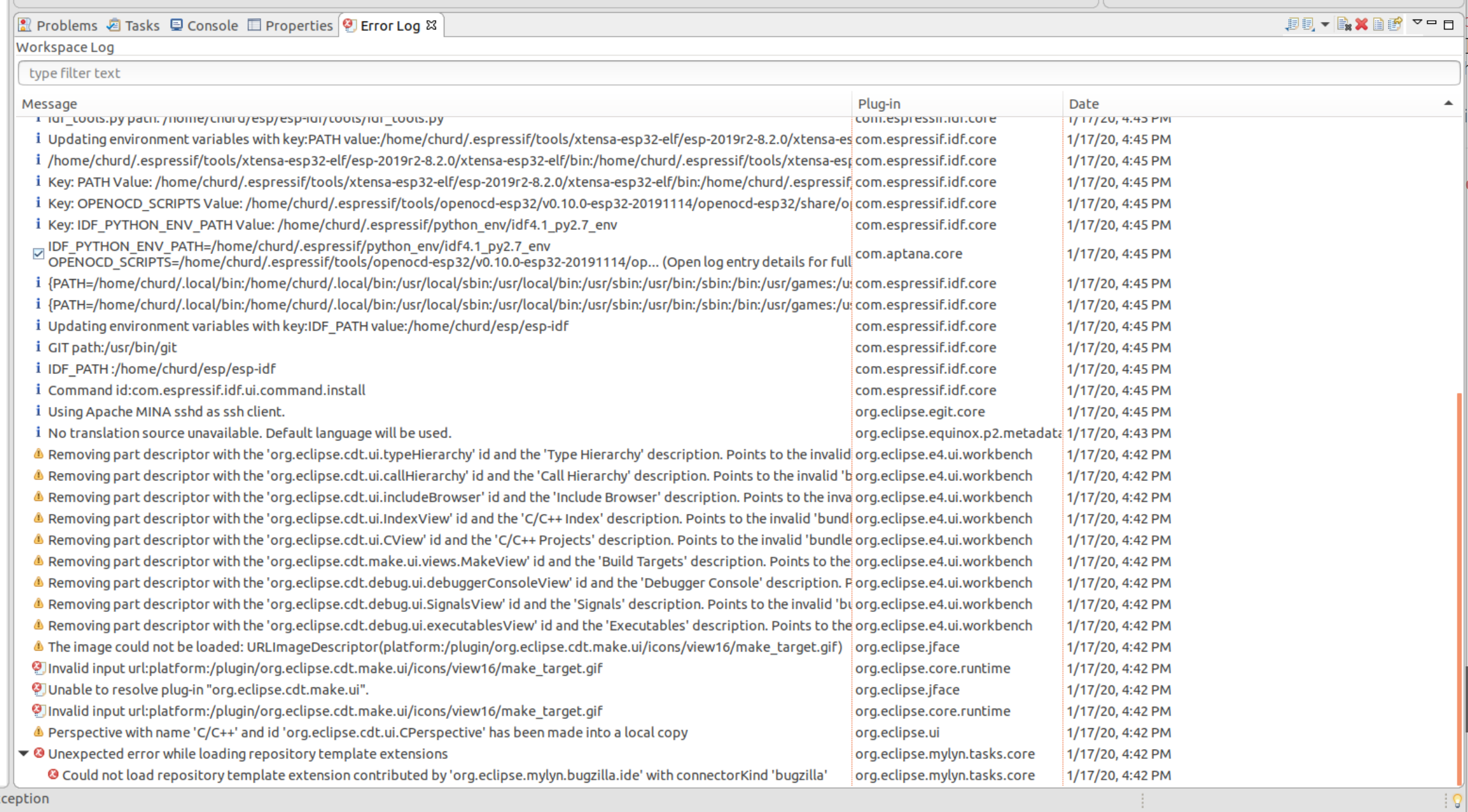1468x812 pixels.
Task: Select 'Updating environment variables with key:IDF_PATH' entry
Action: [308, 326]
